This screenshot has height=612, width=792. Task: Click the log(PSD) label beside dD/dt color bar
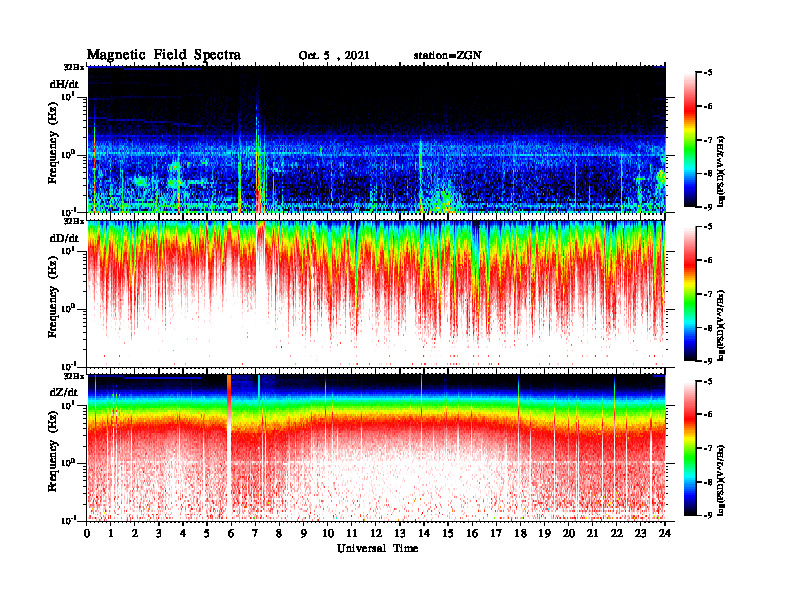coord(721,325)
